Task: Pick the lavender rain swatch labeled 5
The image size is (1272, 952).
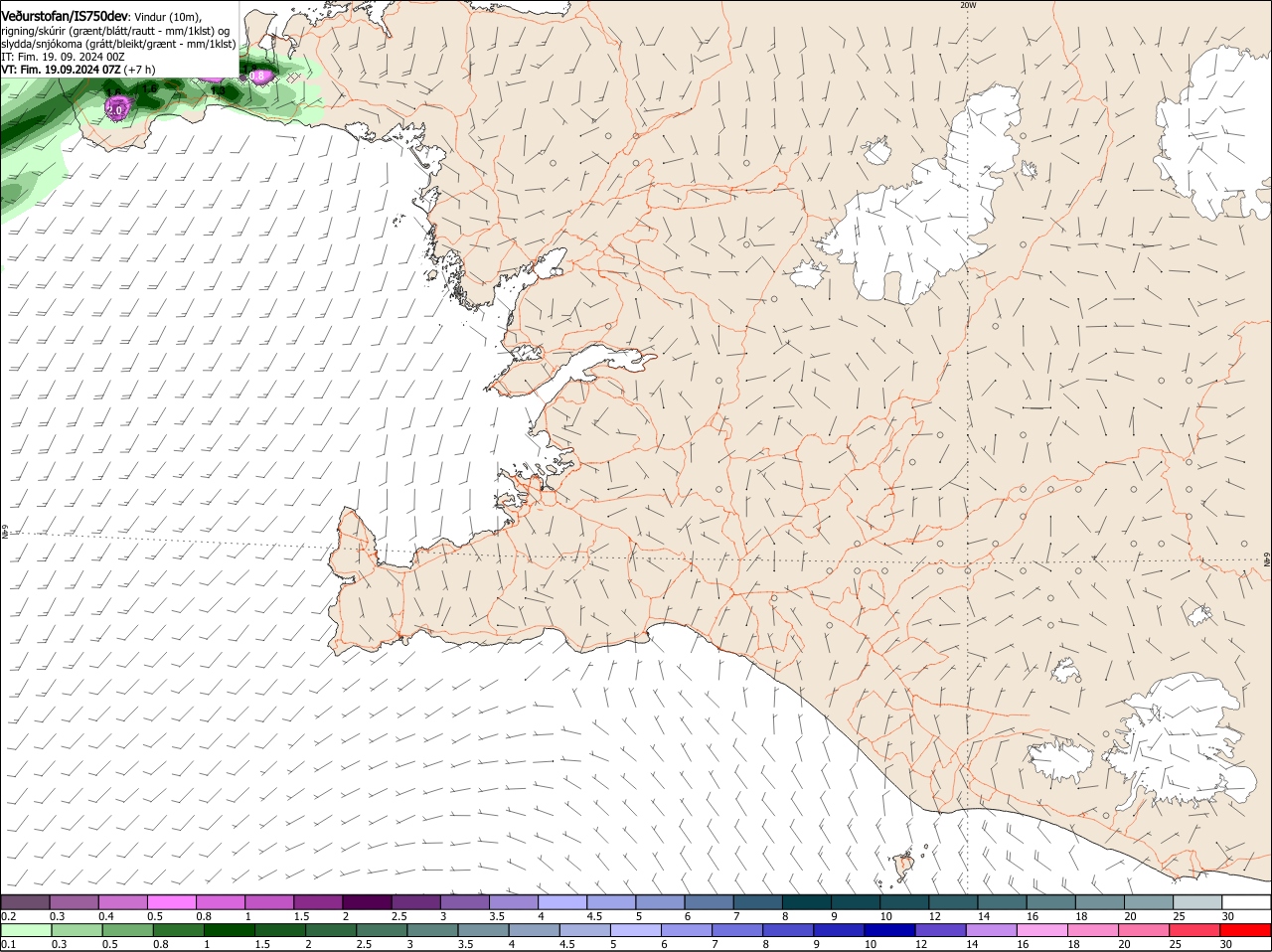Action: point(635,930)
